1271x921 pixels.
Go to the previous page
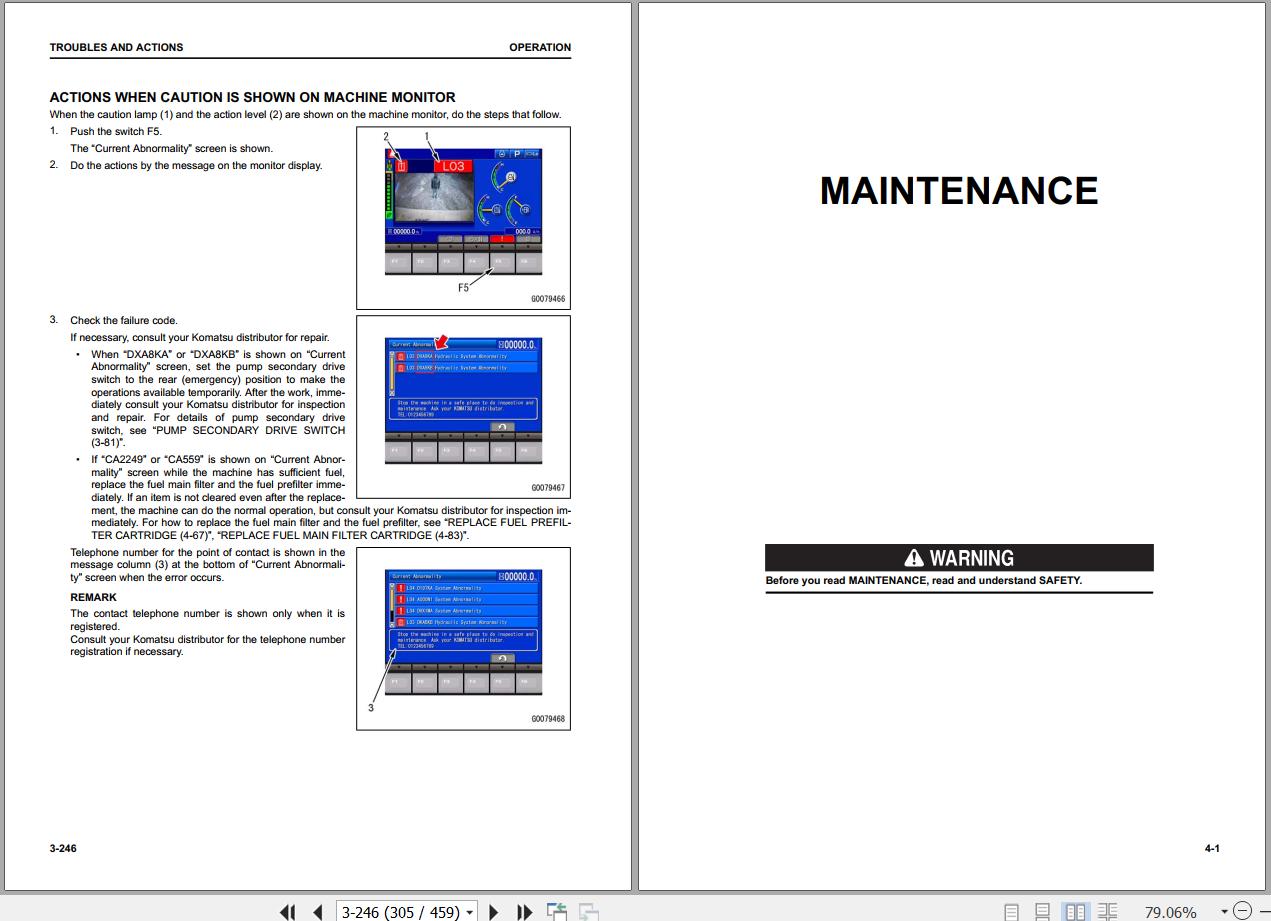[318, 911]
